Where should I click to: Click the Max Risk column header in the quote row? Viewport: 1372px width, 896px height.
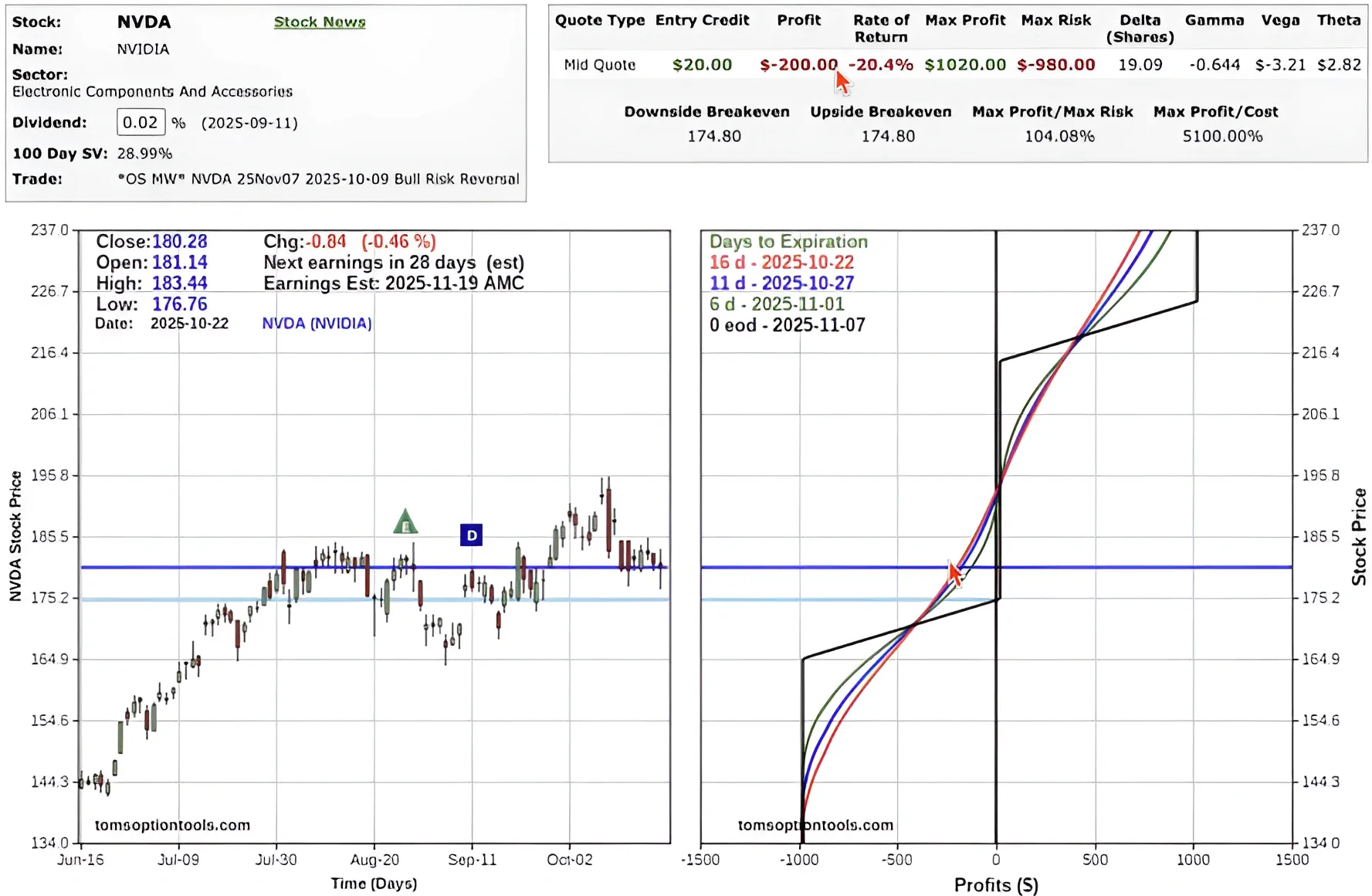point(1056,20)
